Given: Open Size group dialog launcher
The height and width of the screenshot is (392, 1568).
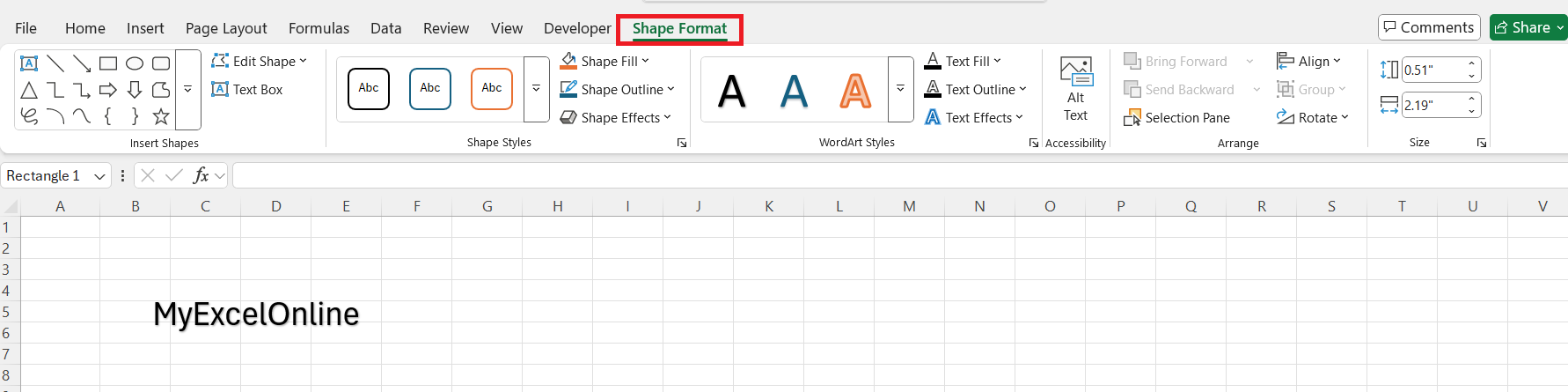Looking at the screenshot, I should click(1482, 143).
